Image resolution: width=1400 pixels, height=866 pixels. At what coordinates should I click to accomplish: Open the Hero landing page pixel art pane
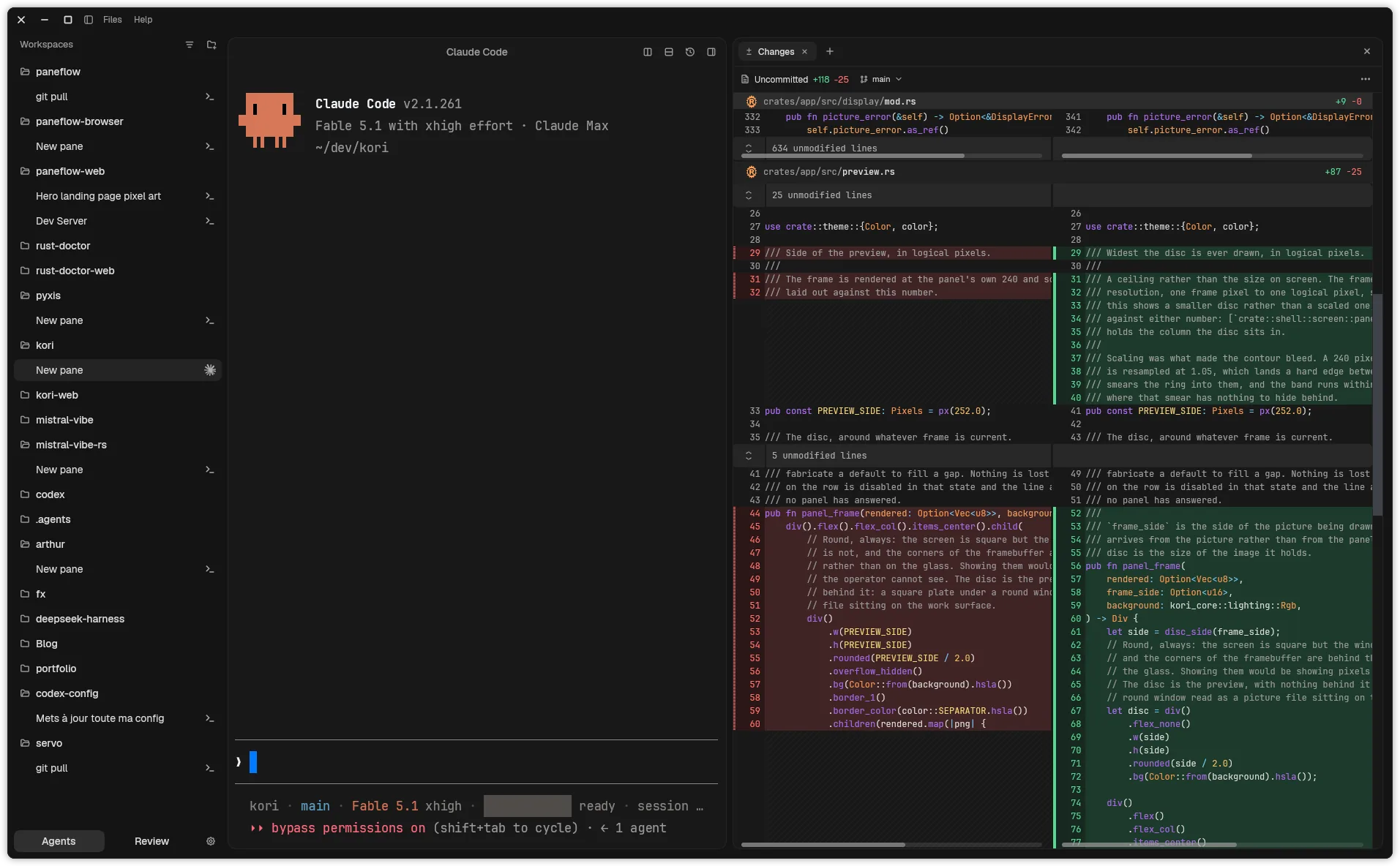pos(118,196)
